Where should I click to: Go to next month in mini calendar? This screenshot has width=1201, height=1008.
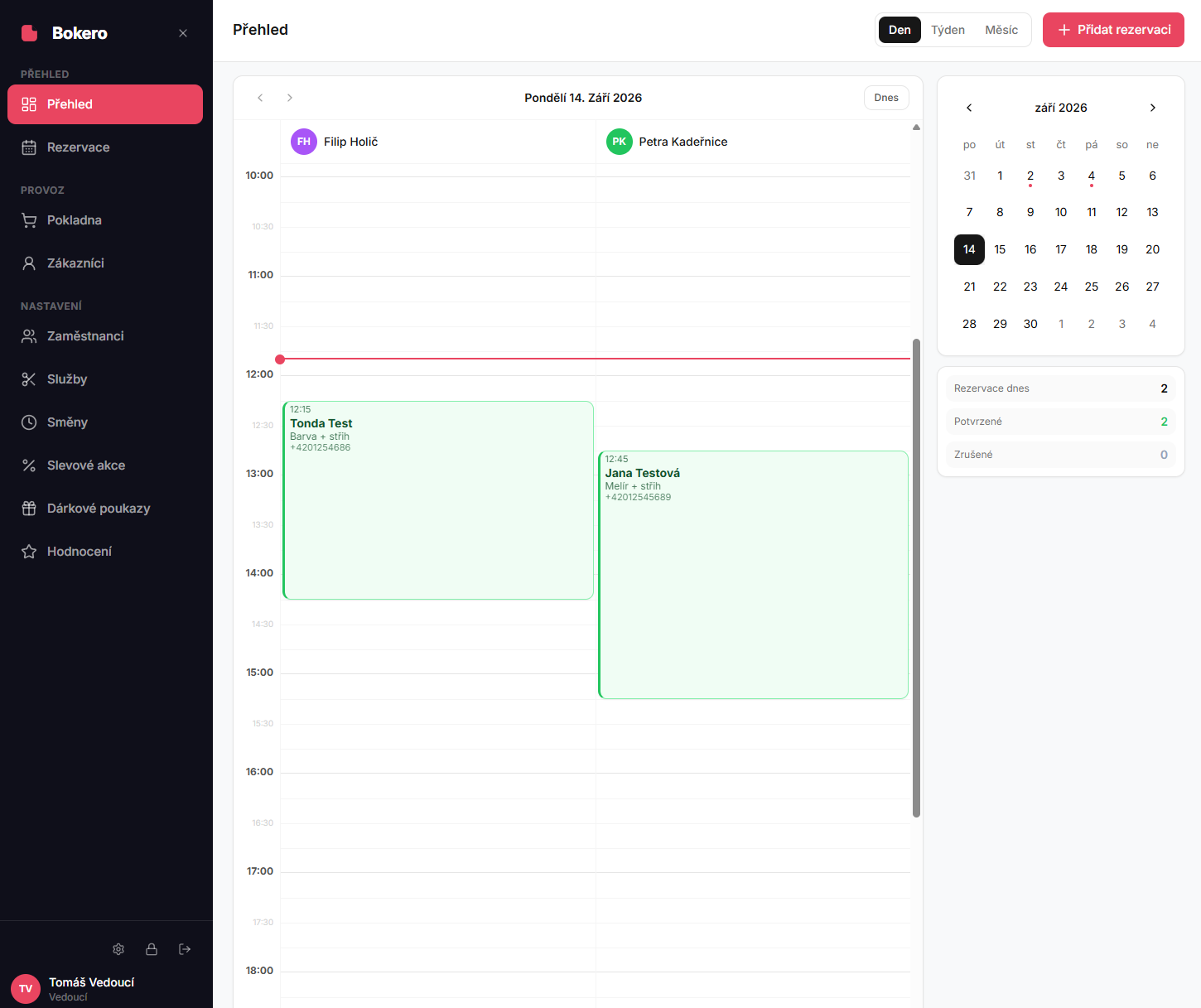[x=1152, y=108]
